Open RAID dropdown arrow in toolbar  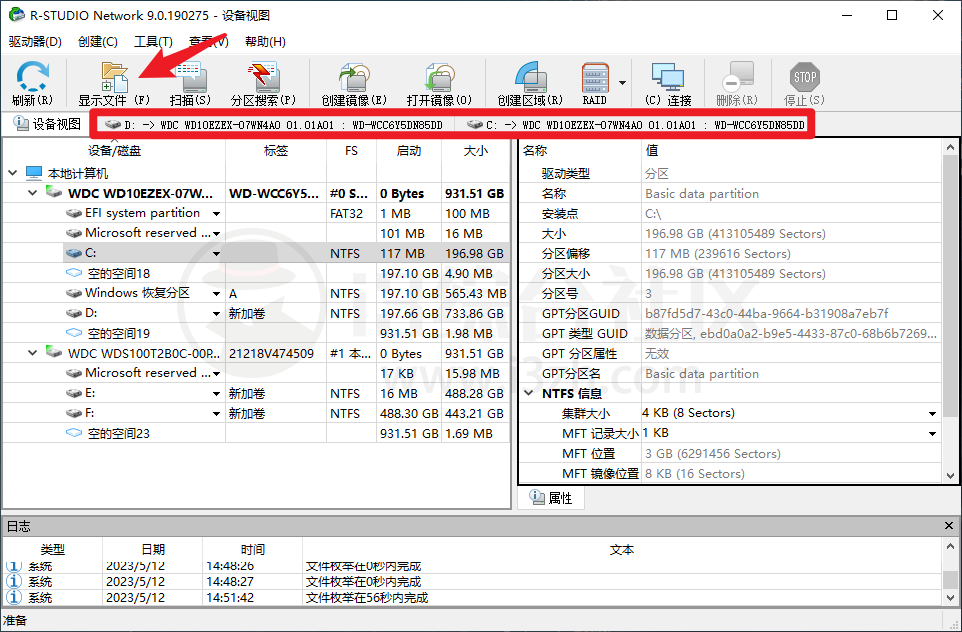click(622, 83)
